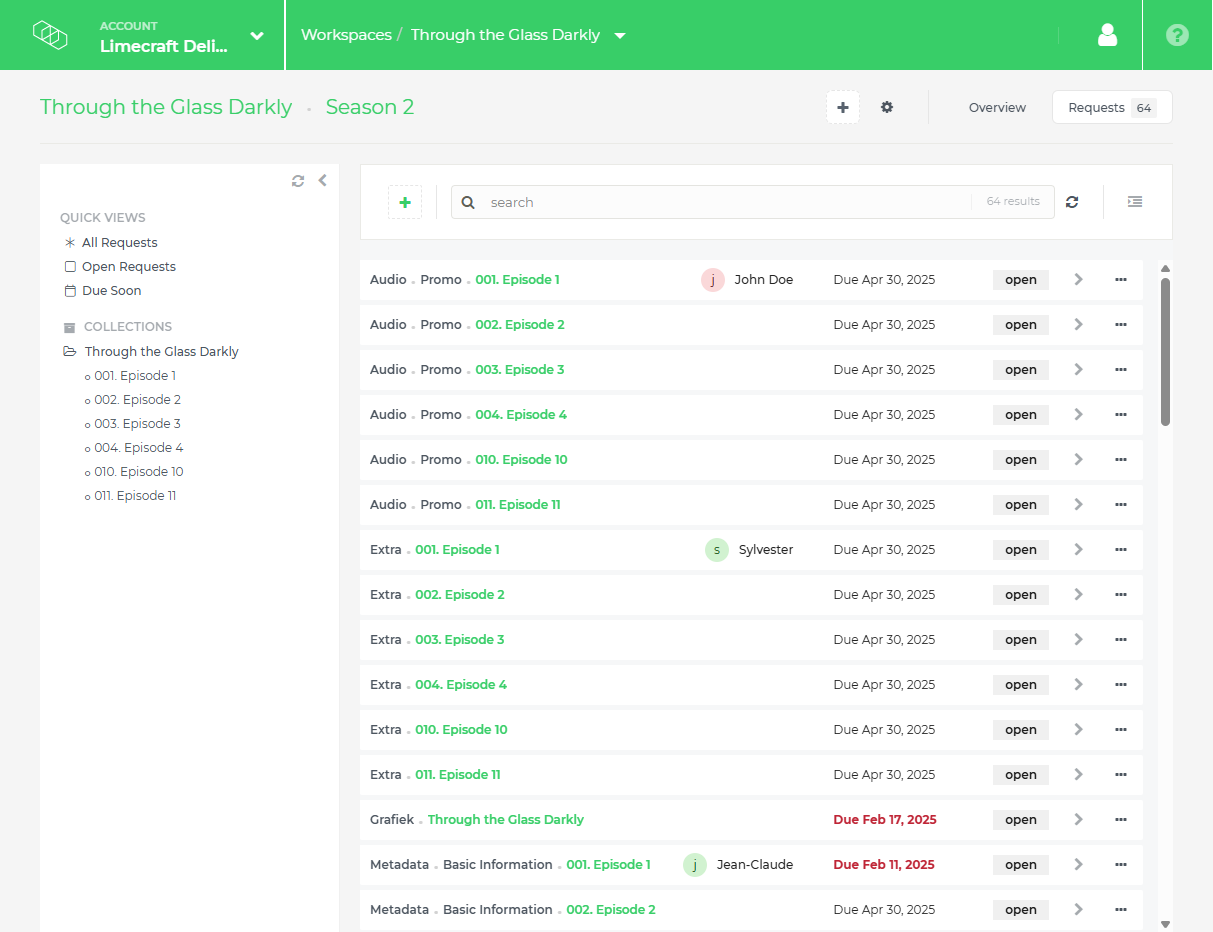Select the Due Soon quick view

coord(111,291)
